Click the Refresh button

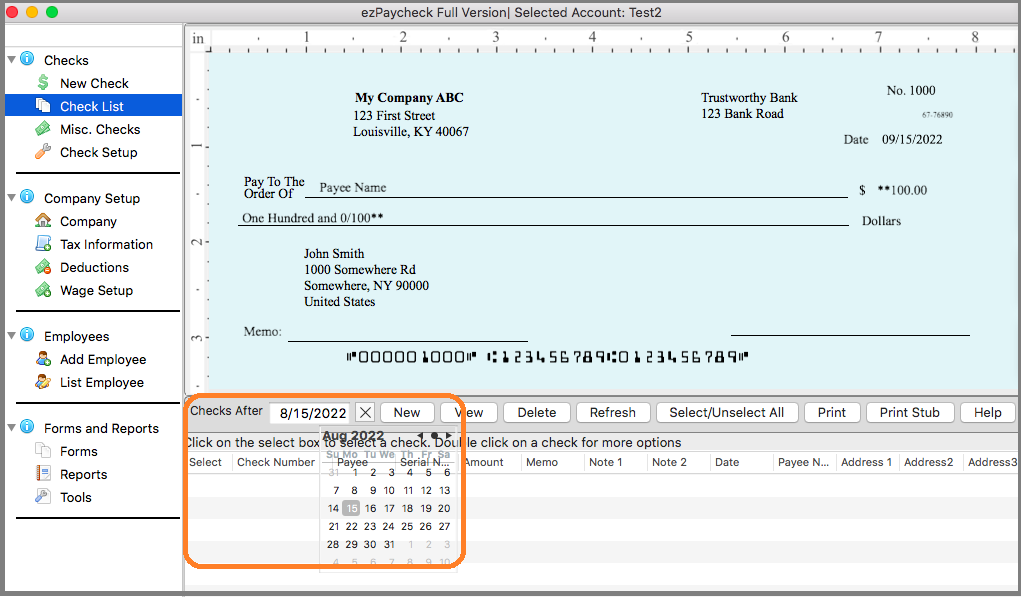tap(612, 412)
